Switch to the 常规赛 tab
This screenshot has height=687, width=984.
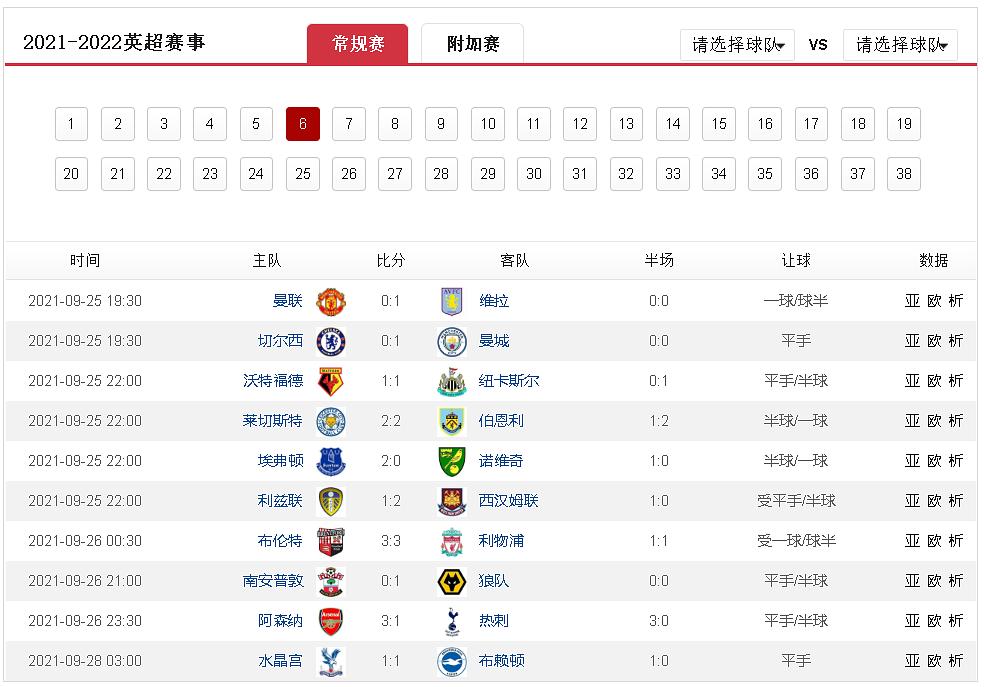[357, 44]
